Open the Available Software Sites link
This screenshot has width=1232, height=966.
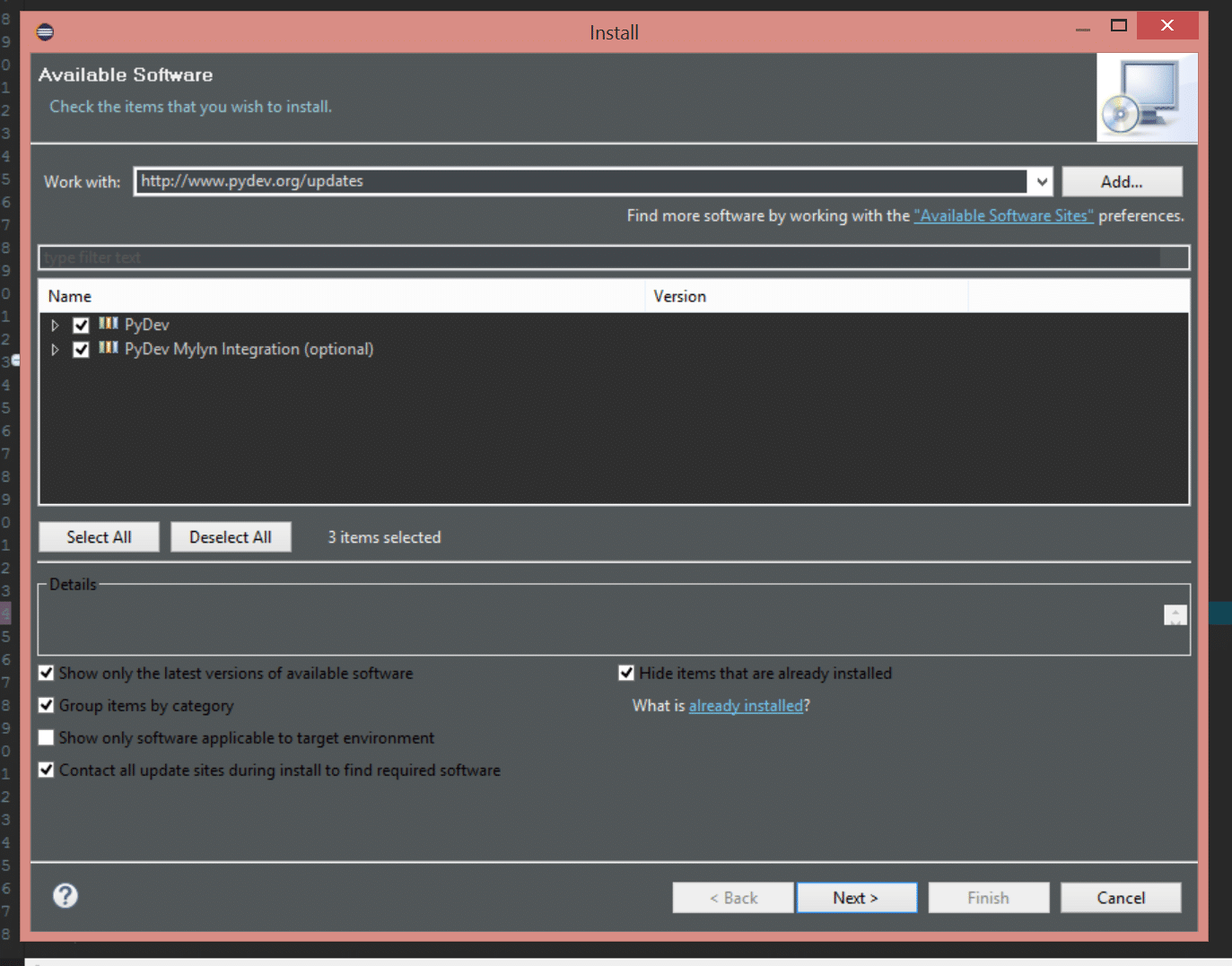point(1004,215)
